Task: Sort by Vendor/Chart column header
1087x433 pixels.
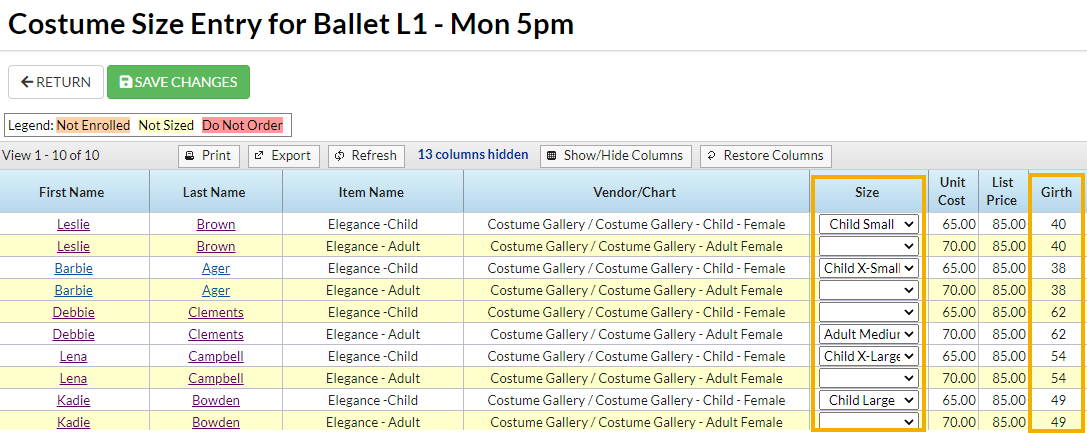Action: [636, 192]
